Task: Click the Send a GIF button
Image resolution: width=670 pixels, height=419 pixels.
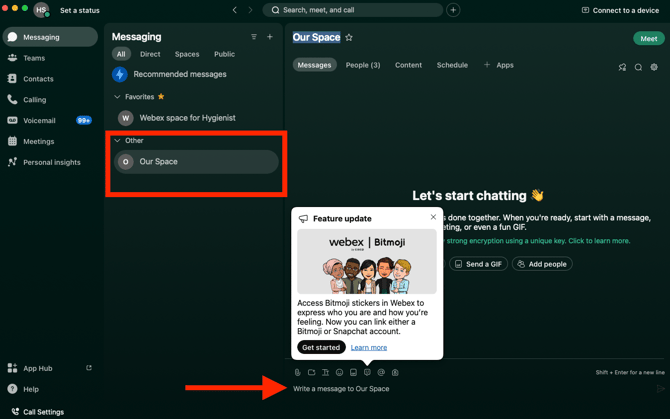Action: click(479, 264)
